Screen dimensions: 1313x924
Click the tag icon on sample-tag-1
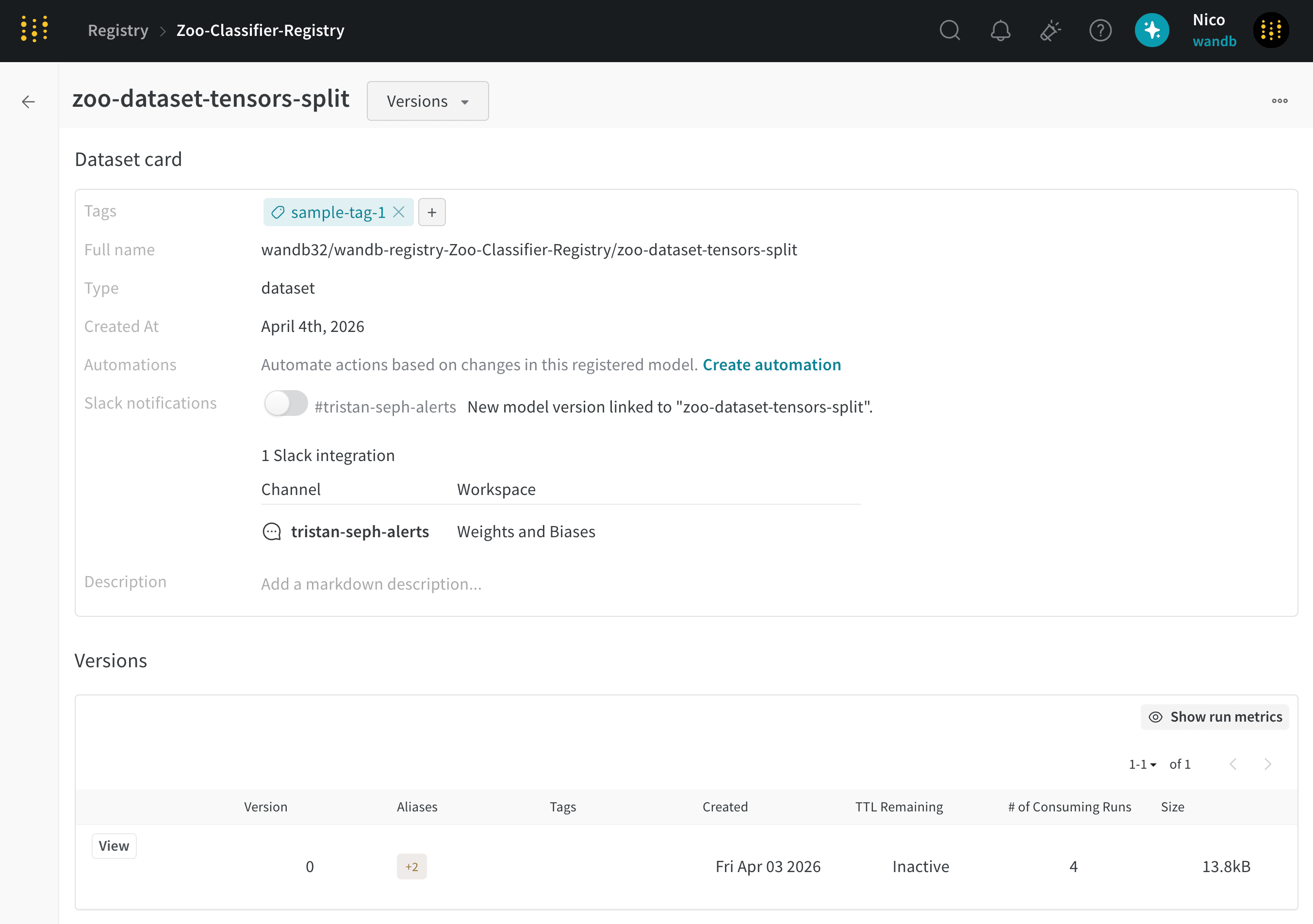[x=278, y=212]
